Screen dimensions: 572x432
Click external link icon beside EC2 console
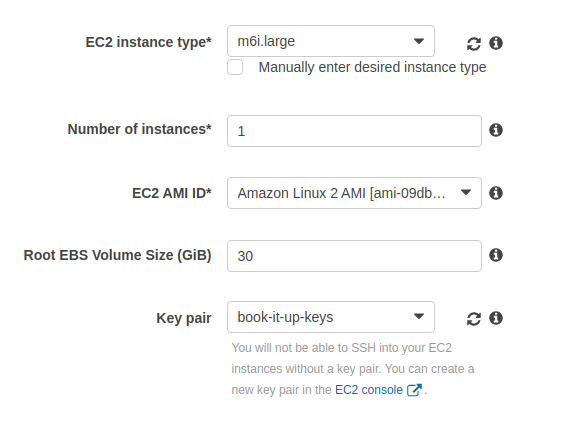point(414,390)
